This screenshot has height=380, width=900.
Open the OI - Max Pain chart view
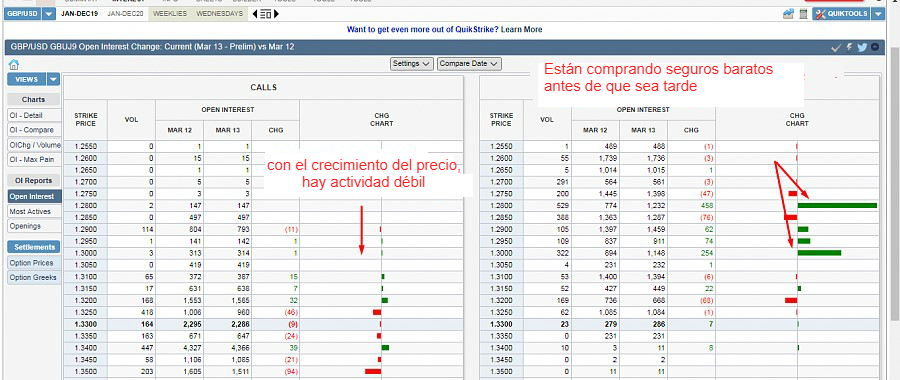pyautogui.click(x=34, y=159)
